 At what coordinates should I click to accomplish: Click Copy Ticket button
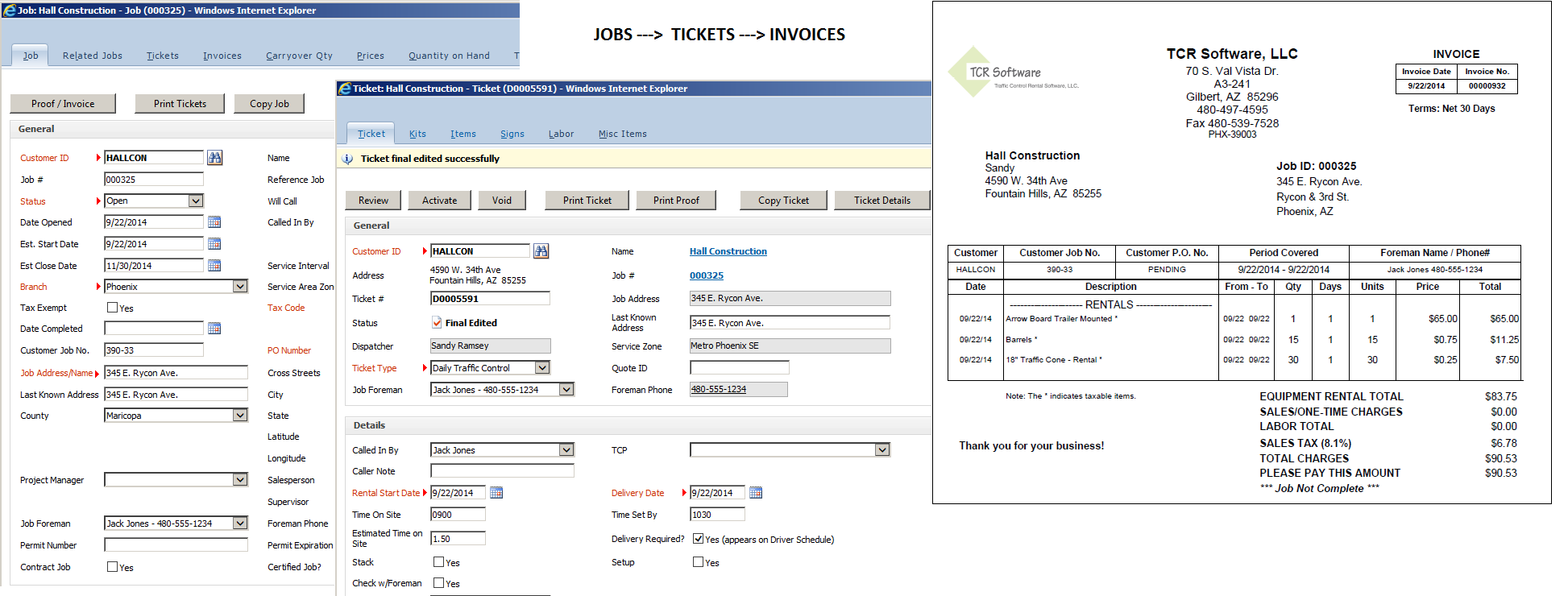point(783,200)
